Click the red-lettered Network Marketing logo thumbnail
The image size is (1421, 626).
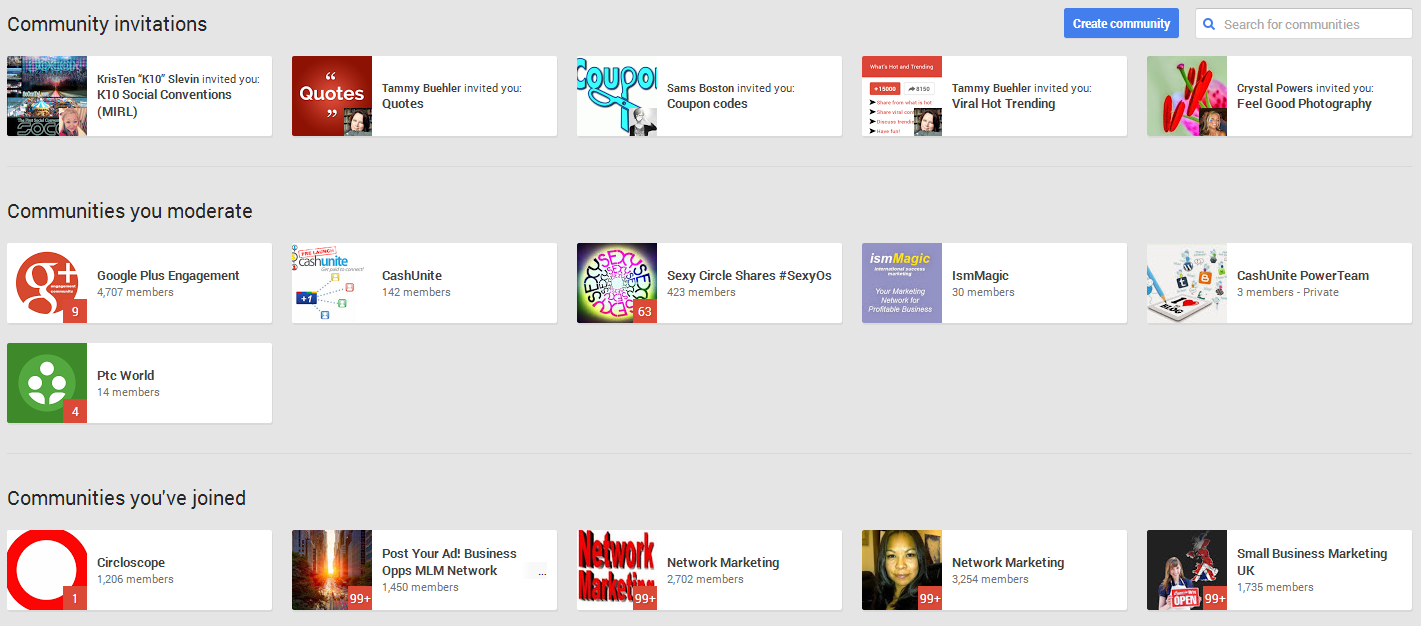tap(617, 570)
